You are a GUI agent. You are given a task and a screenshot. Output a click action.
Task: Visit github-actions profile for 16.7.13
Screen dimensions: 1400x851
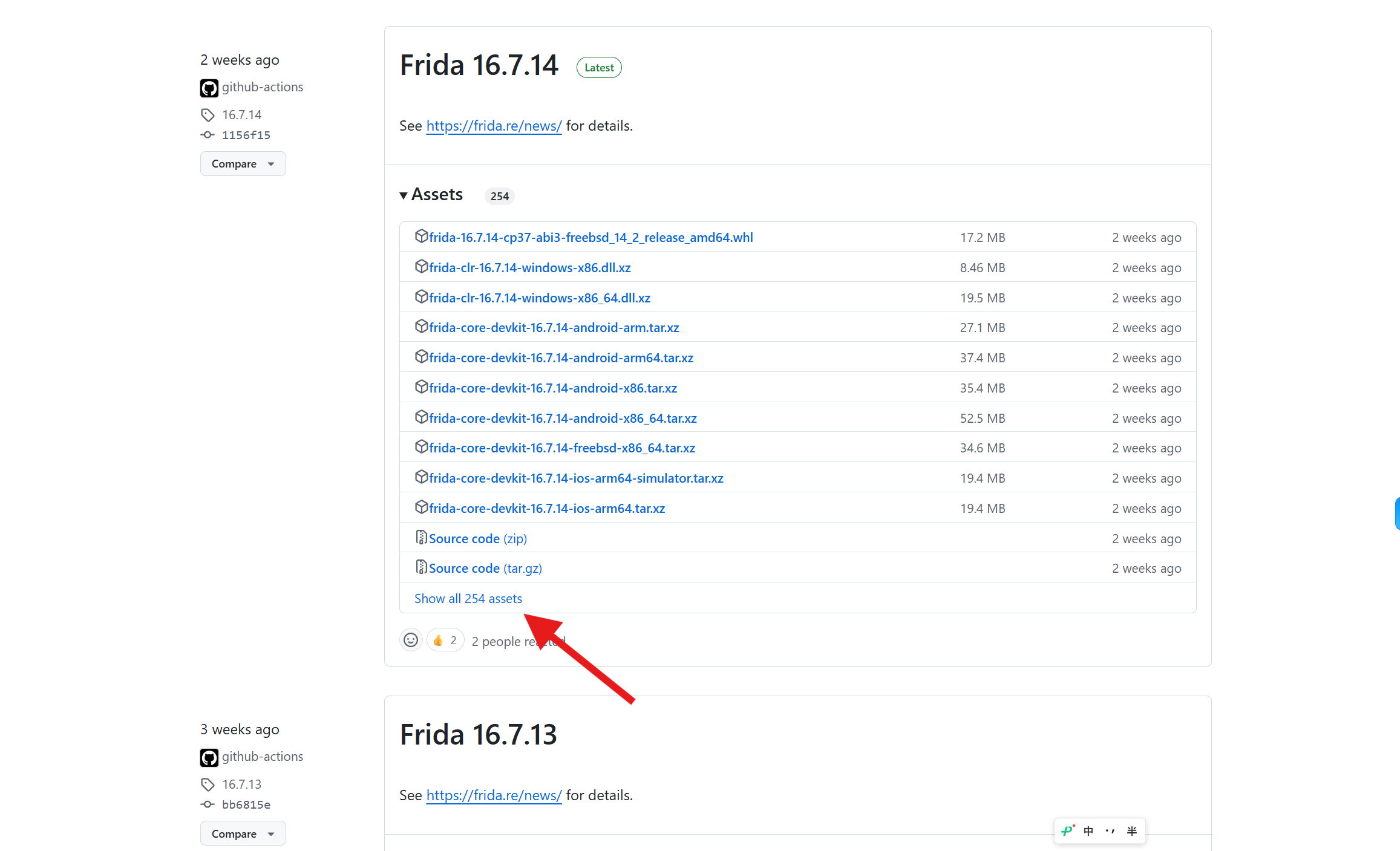[263, 757]
